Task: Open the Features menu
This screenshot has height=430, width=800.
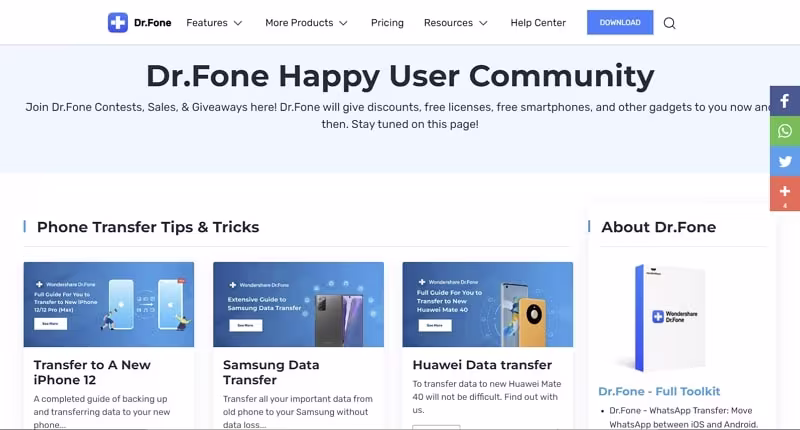Action: [x=207, y=22]
